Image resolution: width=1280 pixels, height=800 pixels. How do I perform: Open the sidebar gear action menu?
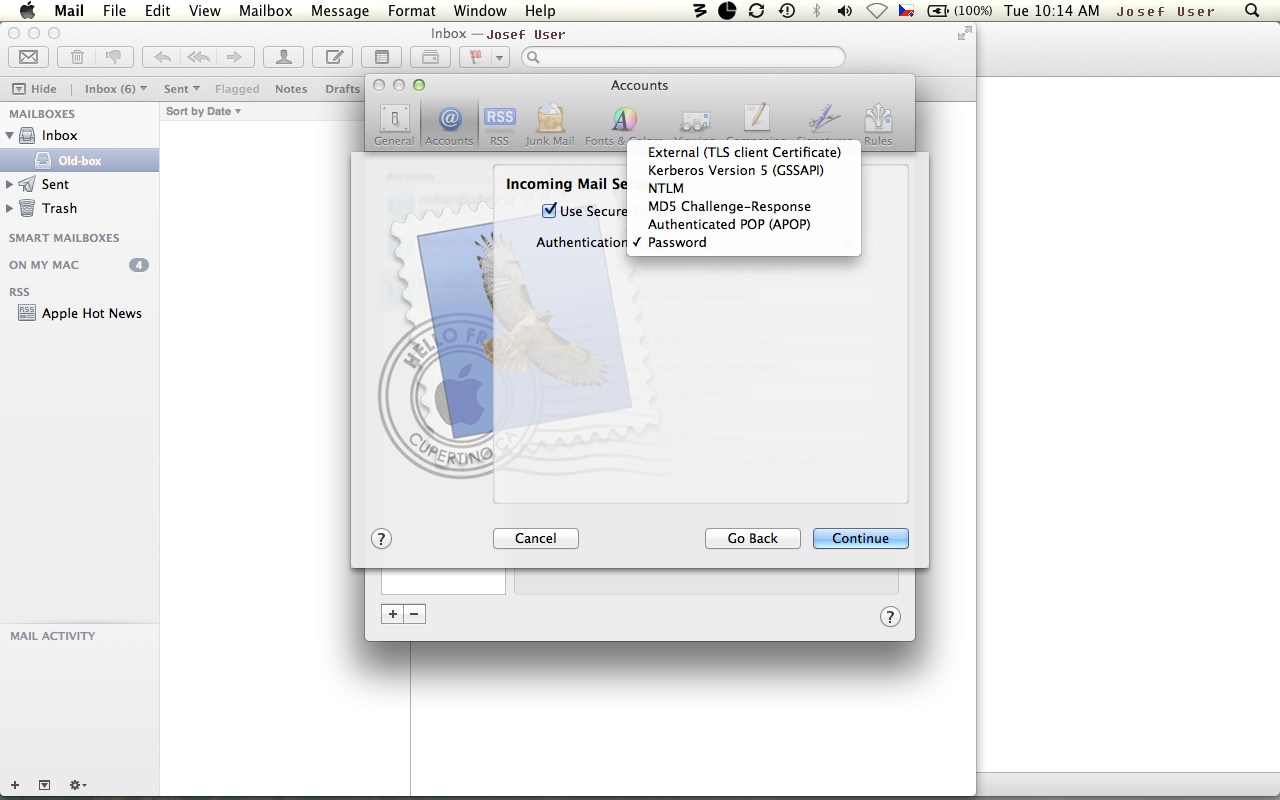pyautogui.click(x=78, y=785)
